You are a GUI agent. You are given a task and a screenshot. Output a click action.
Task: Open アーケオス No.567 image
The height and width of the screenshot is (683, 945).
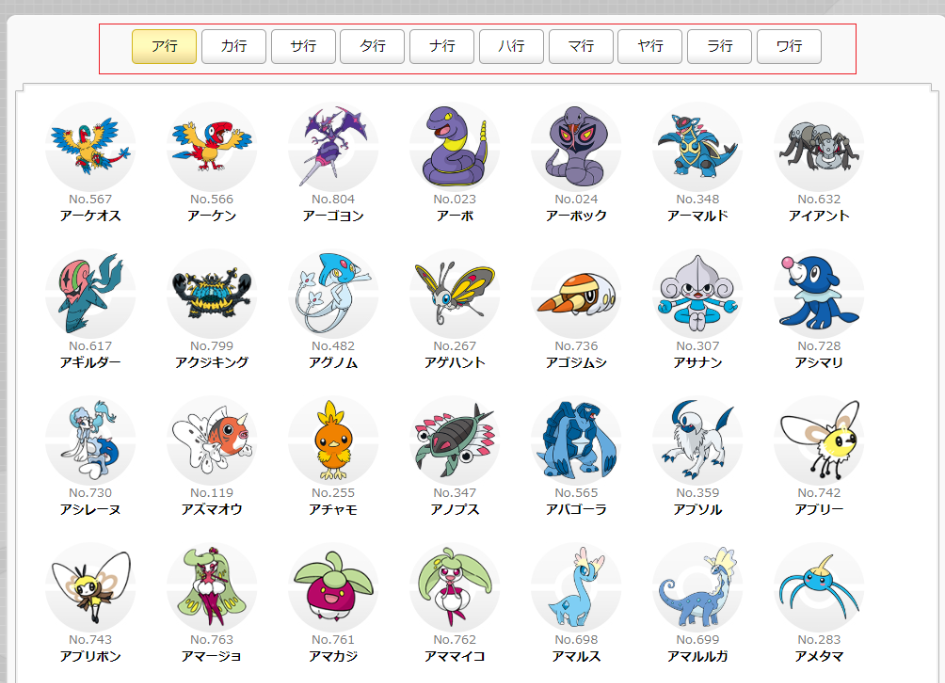click(x=90, y=147)
